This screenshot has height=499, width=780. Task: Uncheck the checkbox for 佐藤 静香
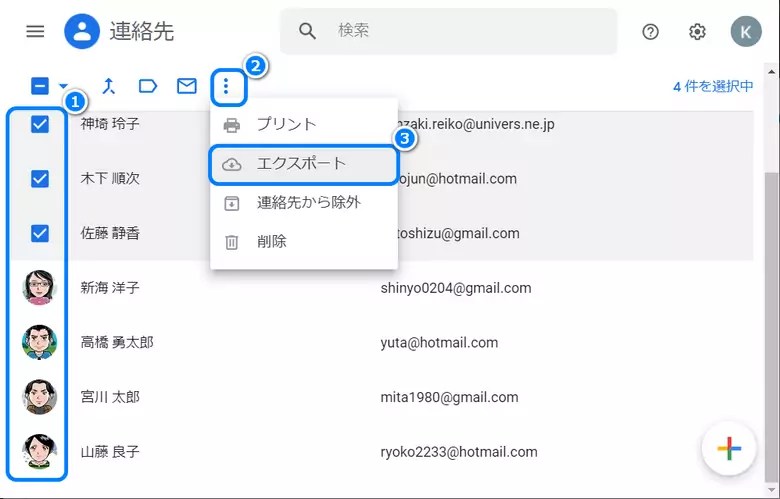(x=40, y=233)
